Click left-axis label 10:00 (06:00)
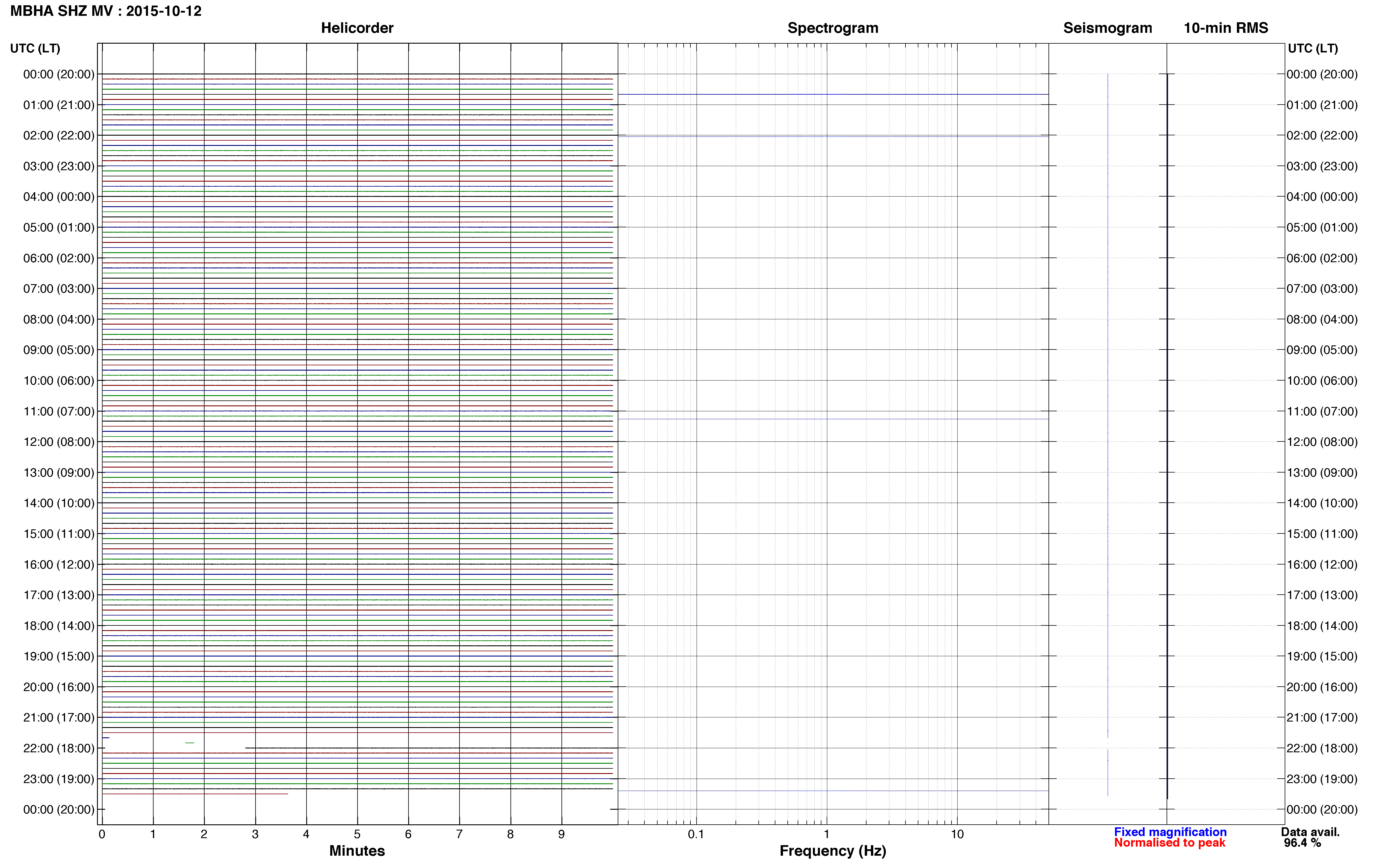 (x=59, y=381)
